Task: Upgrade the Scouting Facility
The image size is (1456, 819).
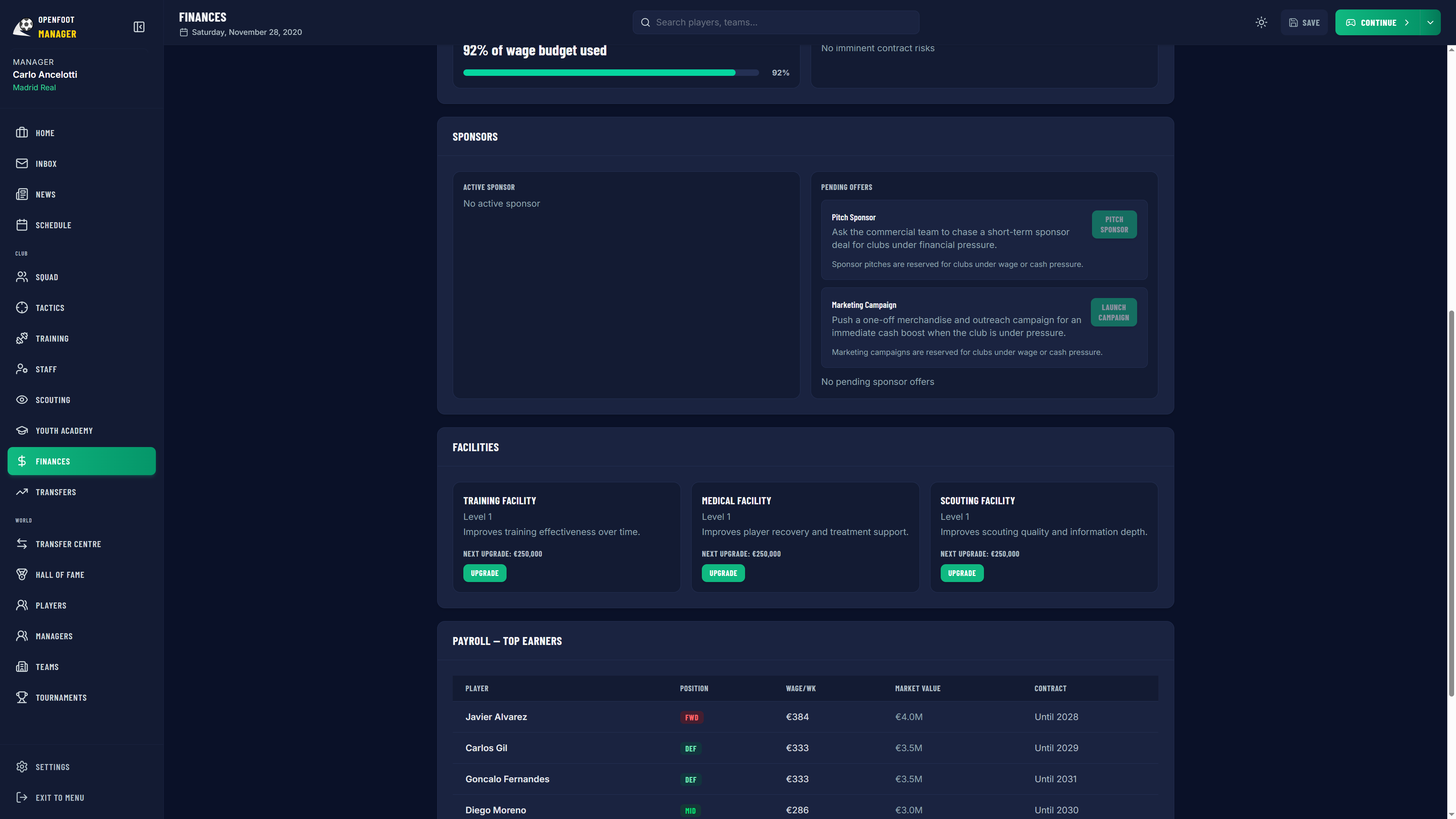Action: click(962, 573)
